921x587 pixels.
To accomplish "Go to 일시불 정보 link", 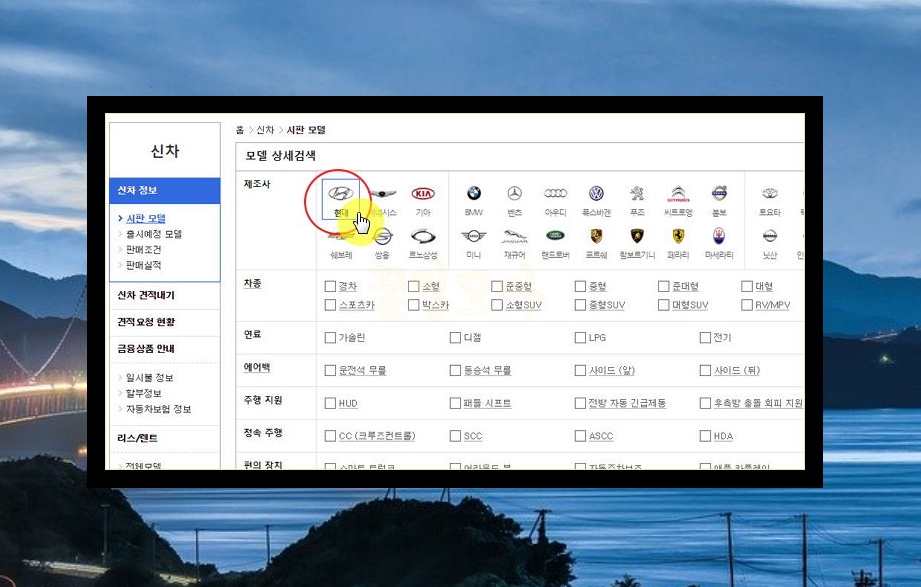I will click(x=149, y=377).
